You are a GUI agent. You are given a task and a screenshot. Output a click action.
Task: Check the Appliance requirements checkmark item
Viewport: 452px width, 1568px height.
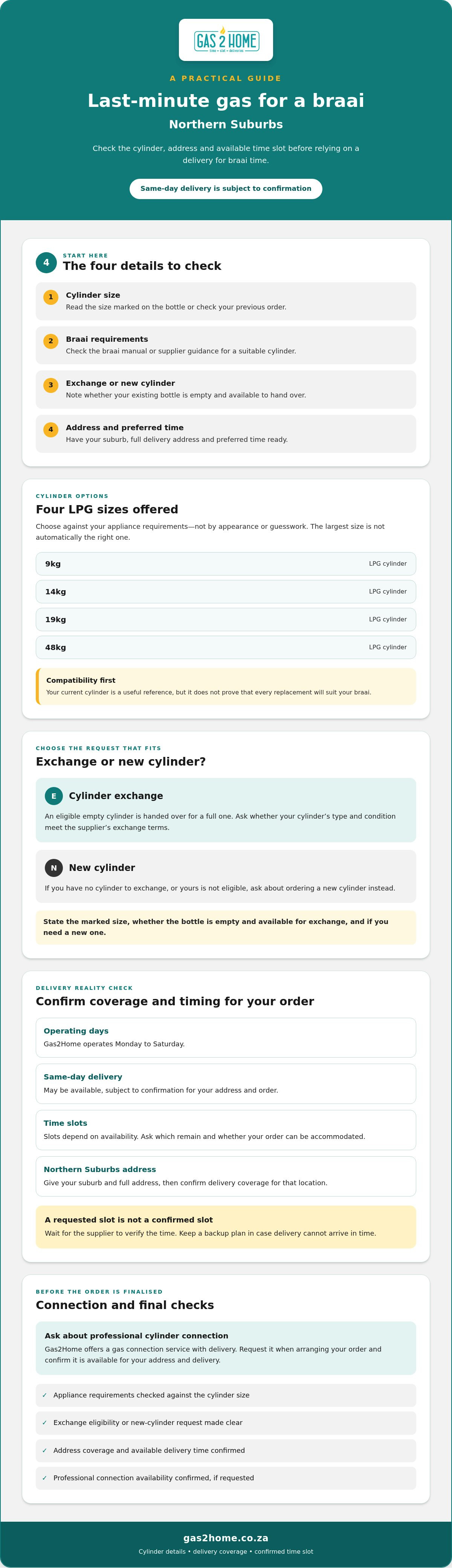click(x=226, y=1394)
